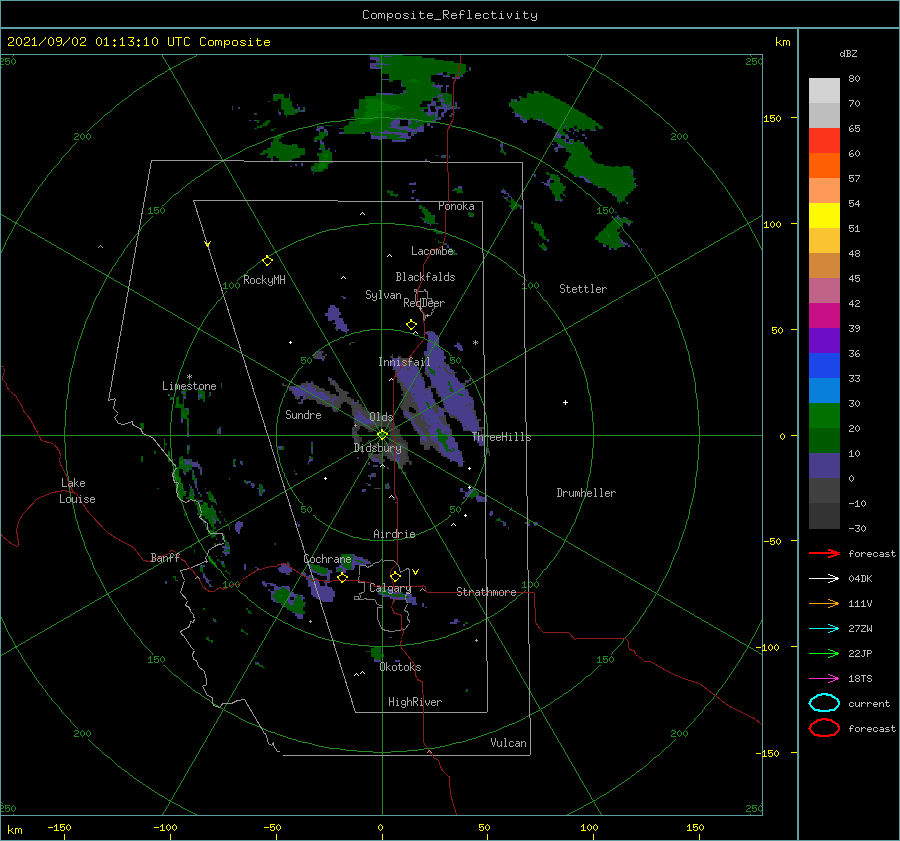Select the Sundre label
Image resolution: width=900 pixels, height=841 pixels.
coord(303,414)
